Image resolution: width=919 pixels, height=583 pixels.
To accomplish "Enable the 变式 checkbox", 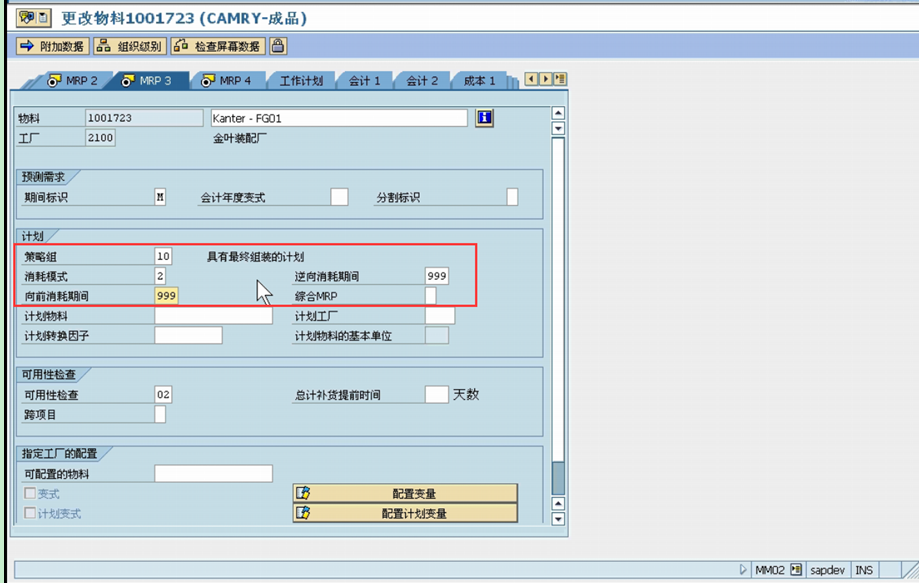I will (28, 491).
